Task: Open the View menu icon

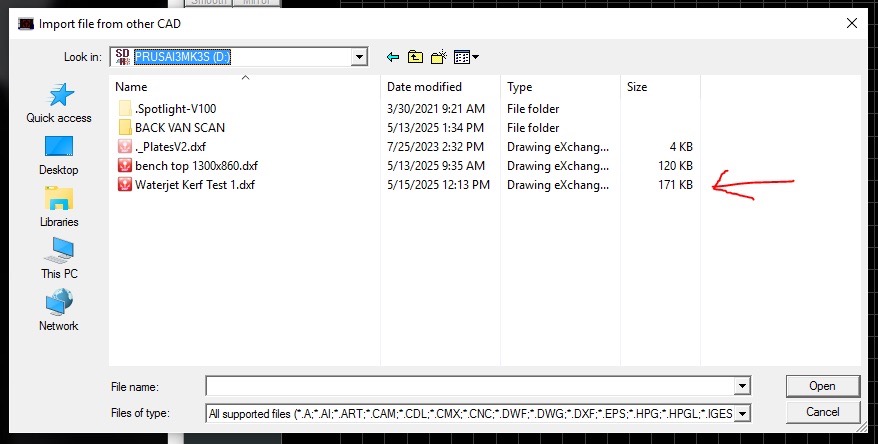Action: (x=466, y=57)
